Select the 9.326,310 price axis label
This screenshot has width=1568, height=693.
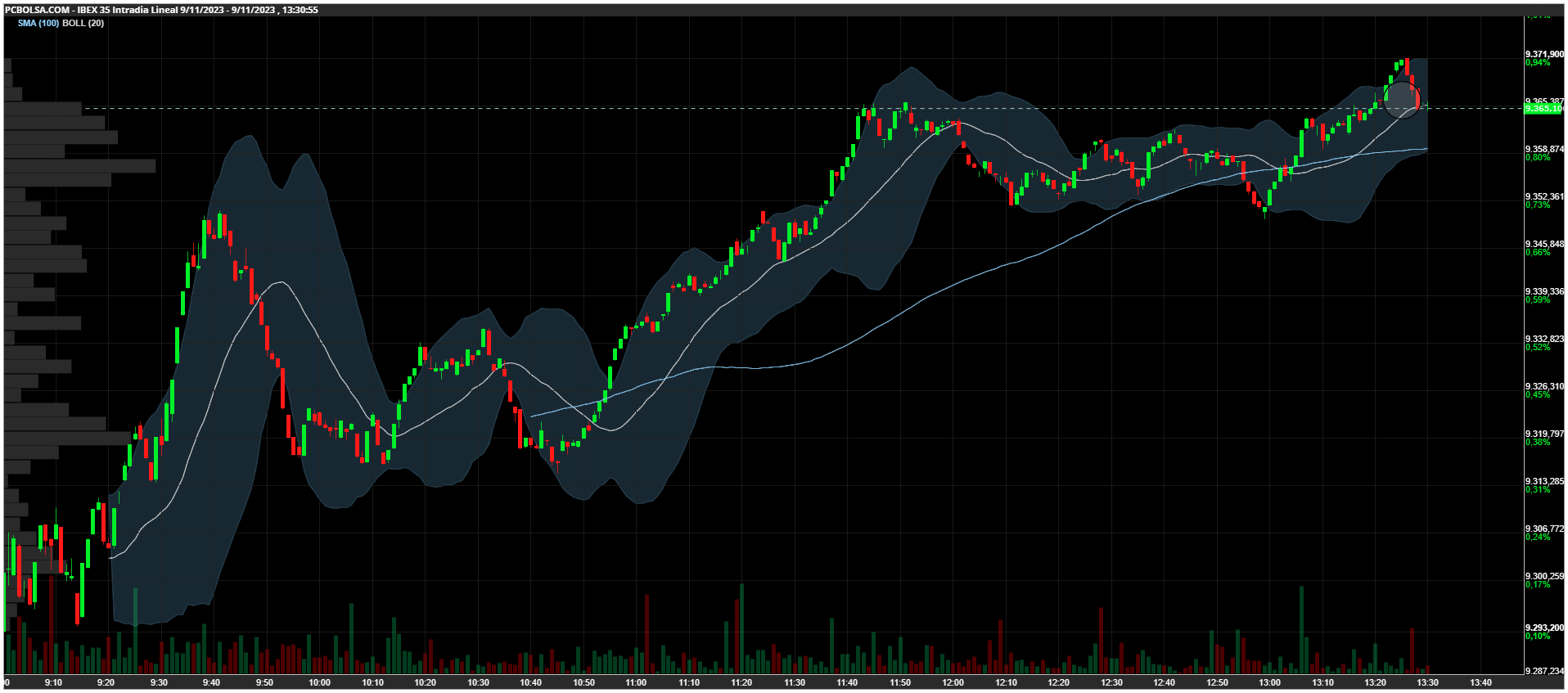pyautogui.click(x=1544, y=386)
